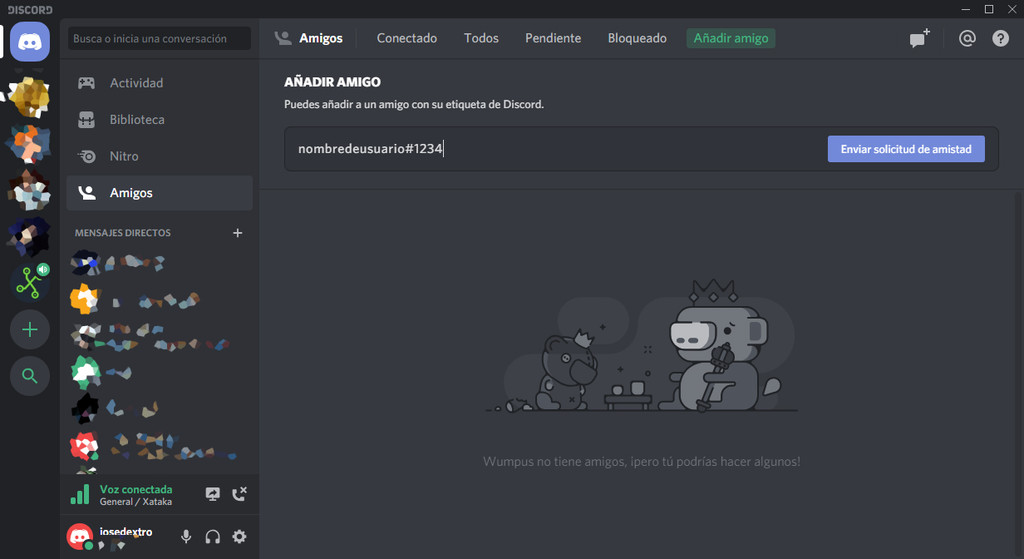Viewport: 1024px width, 559px height.
Task: Open user settings gear
Action: (240, 537)
